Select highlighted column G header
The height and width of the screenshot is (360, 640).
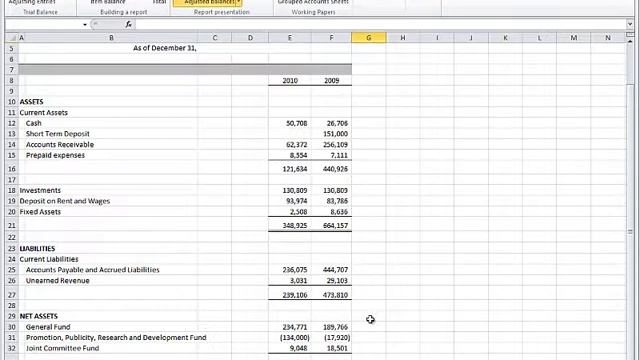click(369, 38)
